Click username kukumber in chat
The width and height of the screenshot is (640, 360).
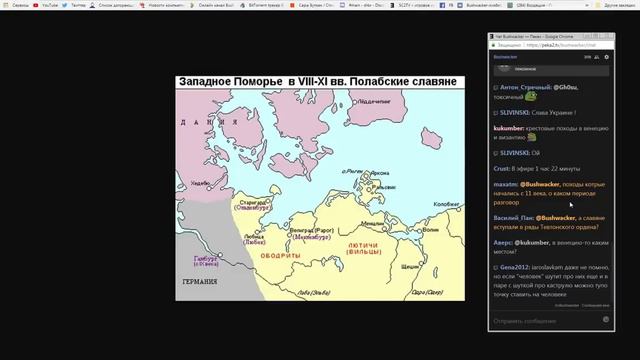509,128
